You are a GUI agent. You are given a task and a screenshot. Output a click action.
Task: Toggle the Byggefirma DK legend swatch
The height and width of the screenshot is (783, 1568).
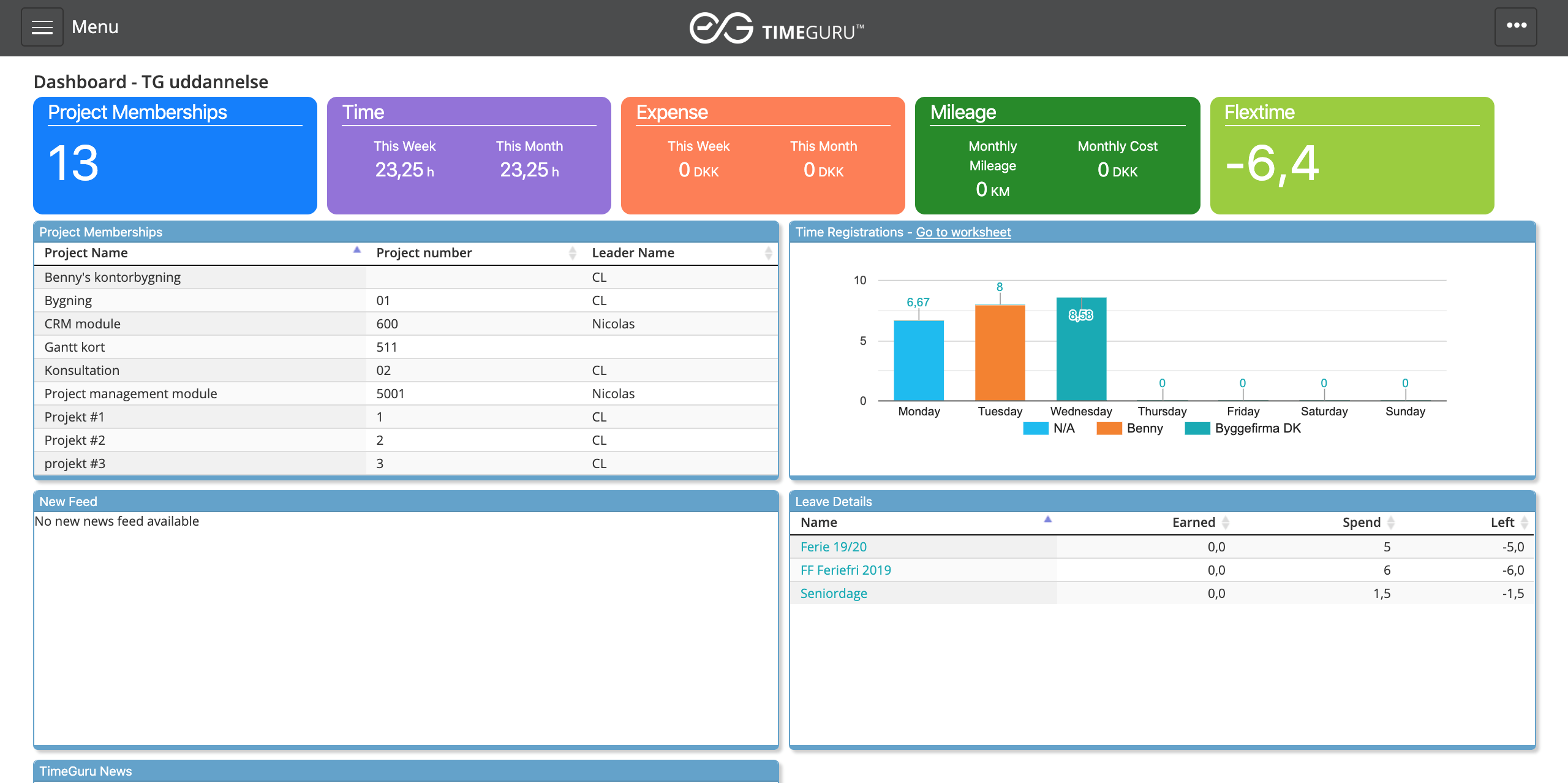(x=1197, y=428)
